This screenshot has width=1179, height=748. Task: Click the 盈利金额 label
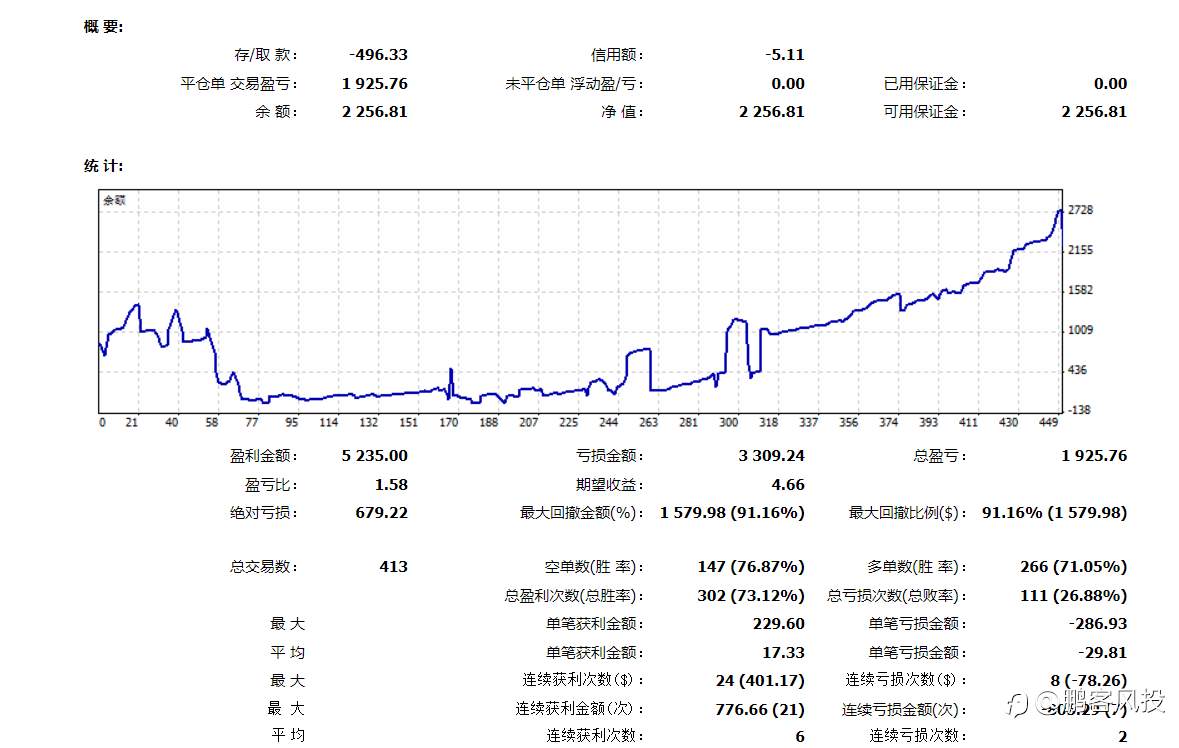click(264, 456)
